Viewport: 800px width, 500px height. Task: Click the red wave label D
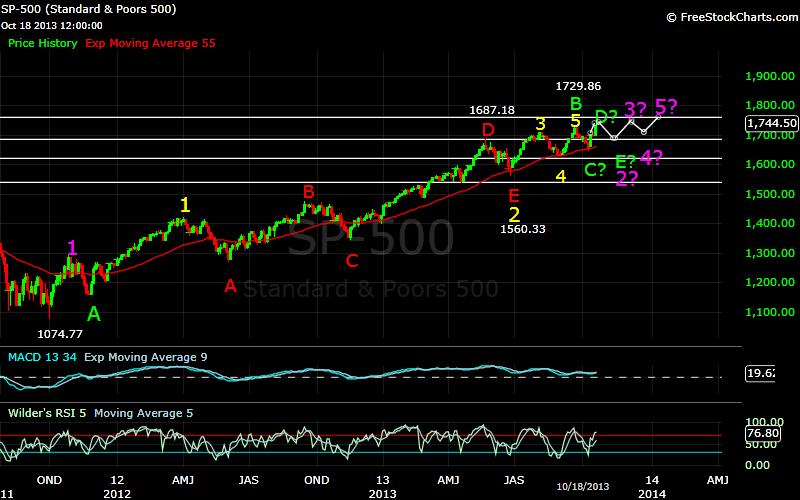pos(489,131)
